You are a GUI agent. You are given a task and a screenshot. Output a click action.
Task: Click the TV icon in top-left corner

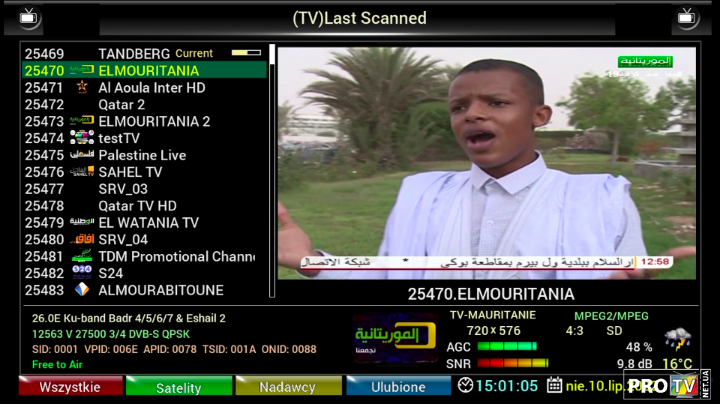(x=31, y=17)
